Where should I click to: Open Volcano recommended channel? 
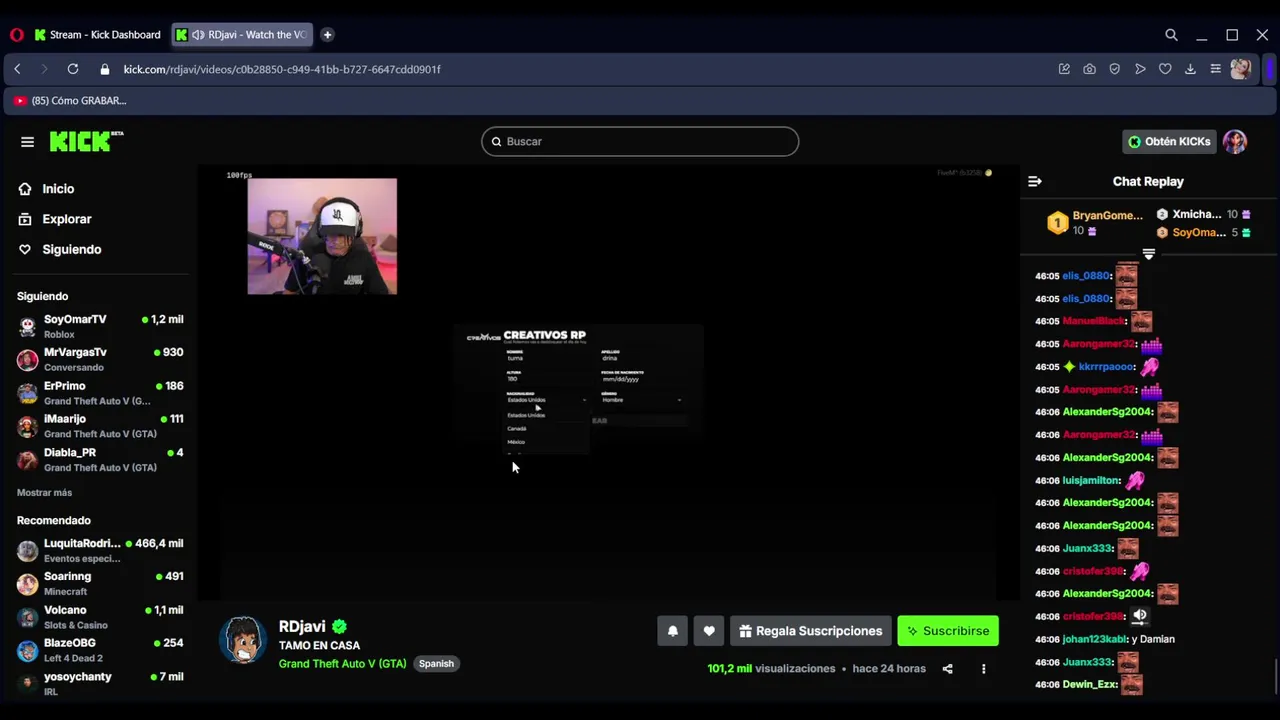coord(100,617)
